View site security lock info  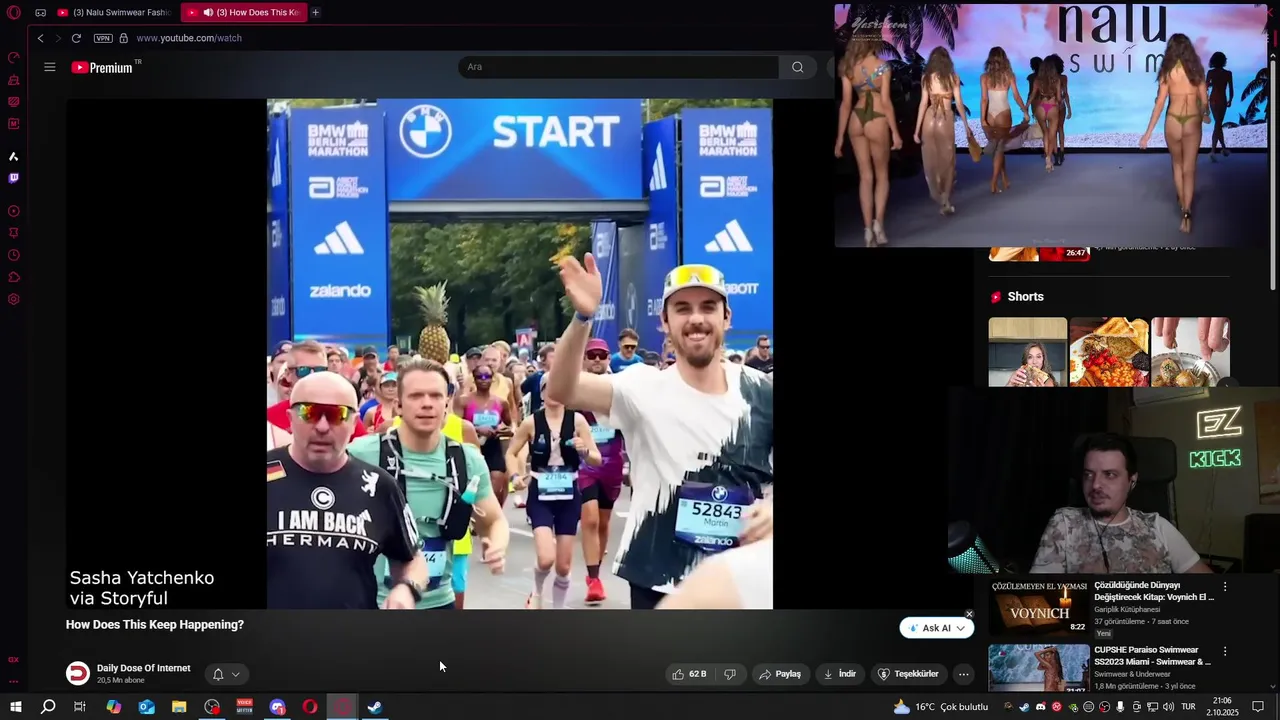pos(124,38)
